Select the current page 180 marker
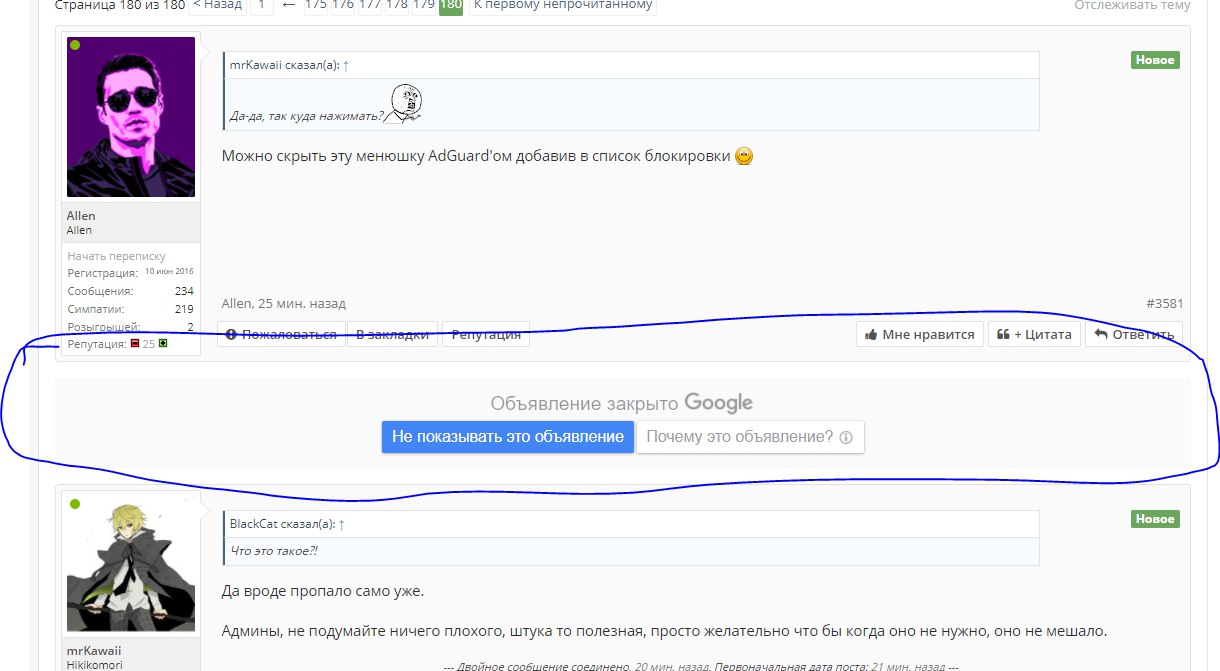The image size is (1220, 671). click(x=451, y=5)
